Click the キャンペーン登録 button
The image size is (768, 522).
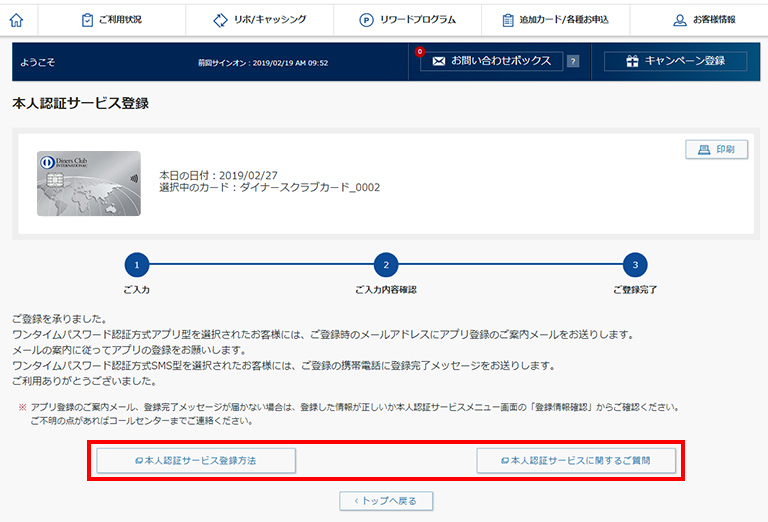coord(676,61)
